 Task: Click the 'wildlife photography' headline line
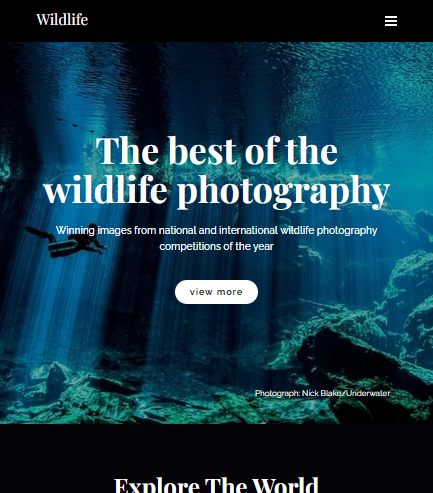pos(217,191)
